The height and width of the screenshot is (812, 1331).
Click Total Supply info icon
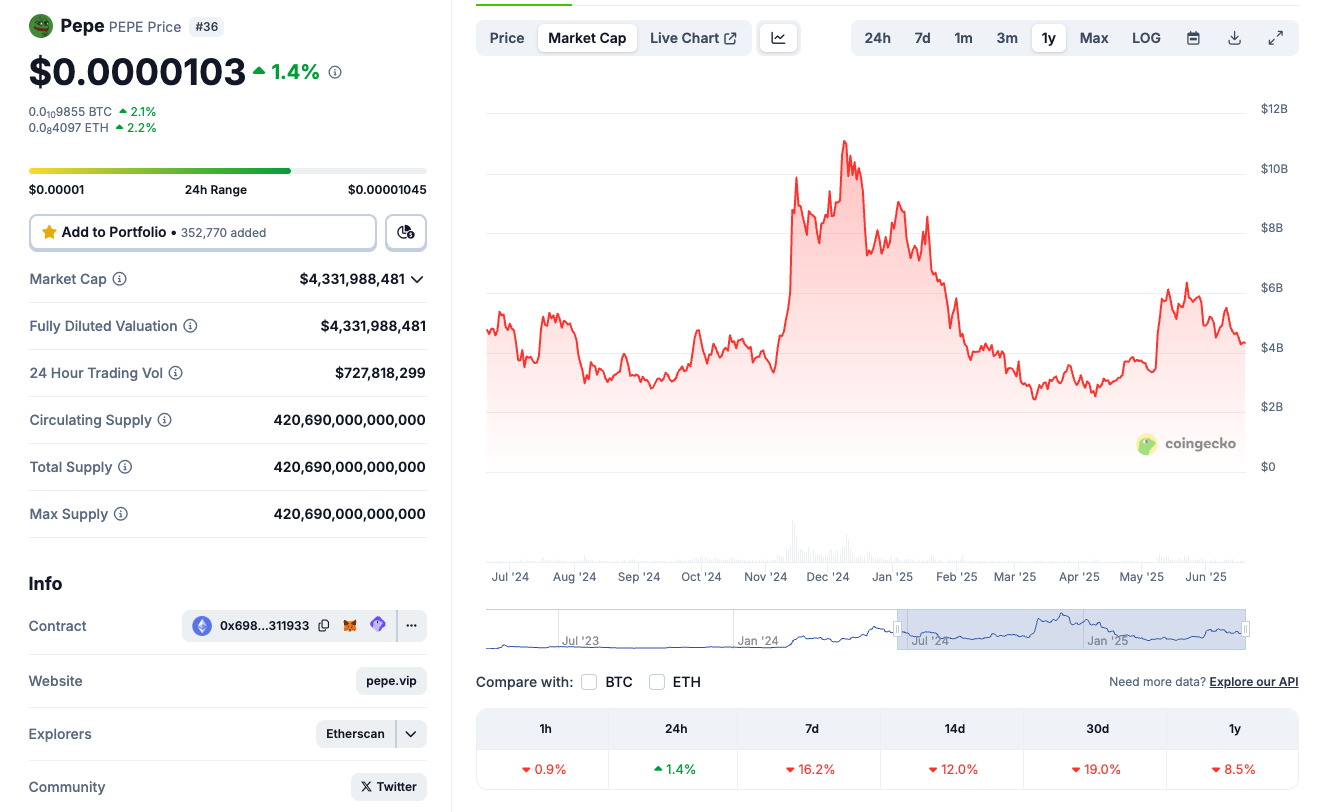tap(124, 467)
